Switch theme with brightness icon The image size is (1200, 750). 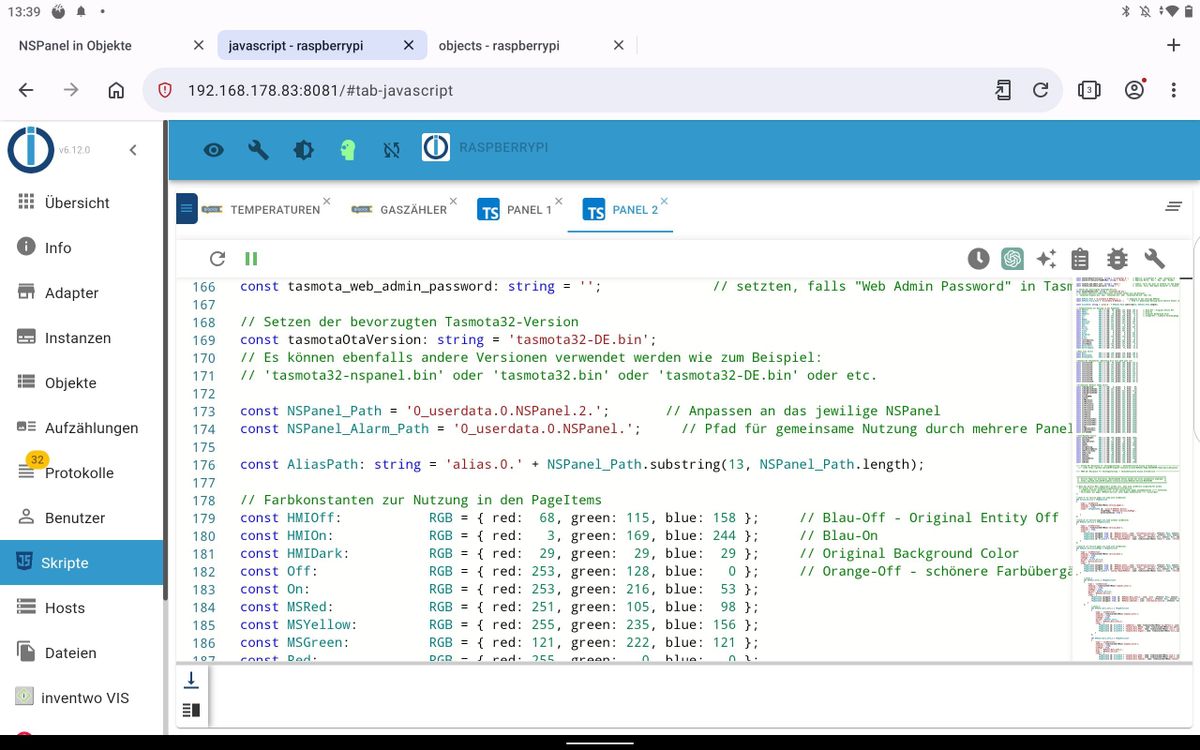(x=303, y=150)
